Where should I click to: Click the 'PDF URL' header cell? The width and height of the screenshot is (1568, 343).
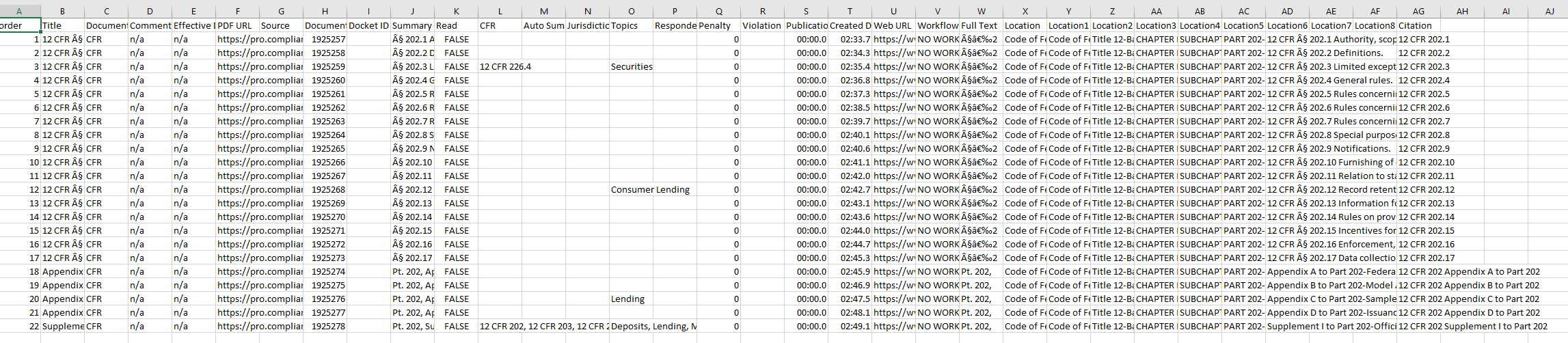[x=237, y=25]
